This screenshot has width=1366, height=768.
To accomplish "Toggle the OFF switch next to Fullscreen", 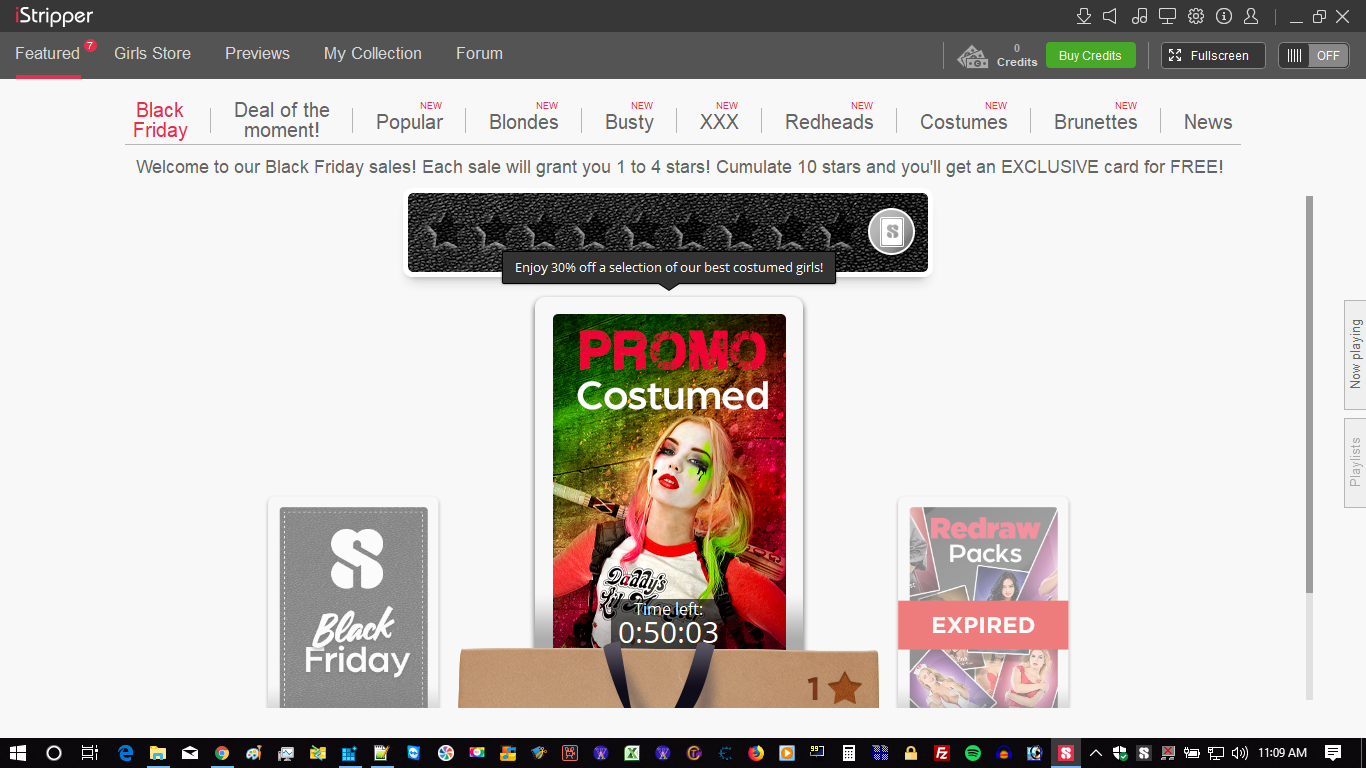I will point(1313,56).
